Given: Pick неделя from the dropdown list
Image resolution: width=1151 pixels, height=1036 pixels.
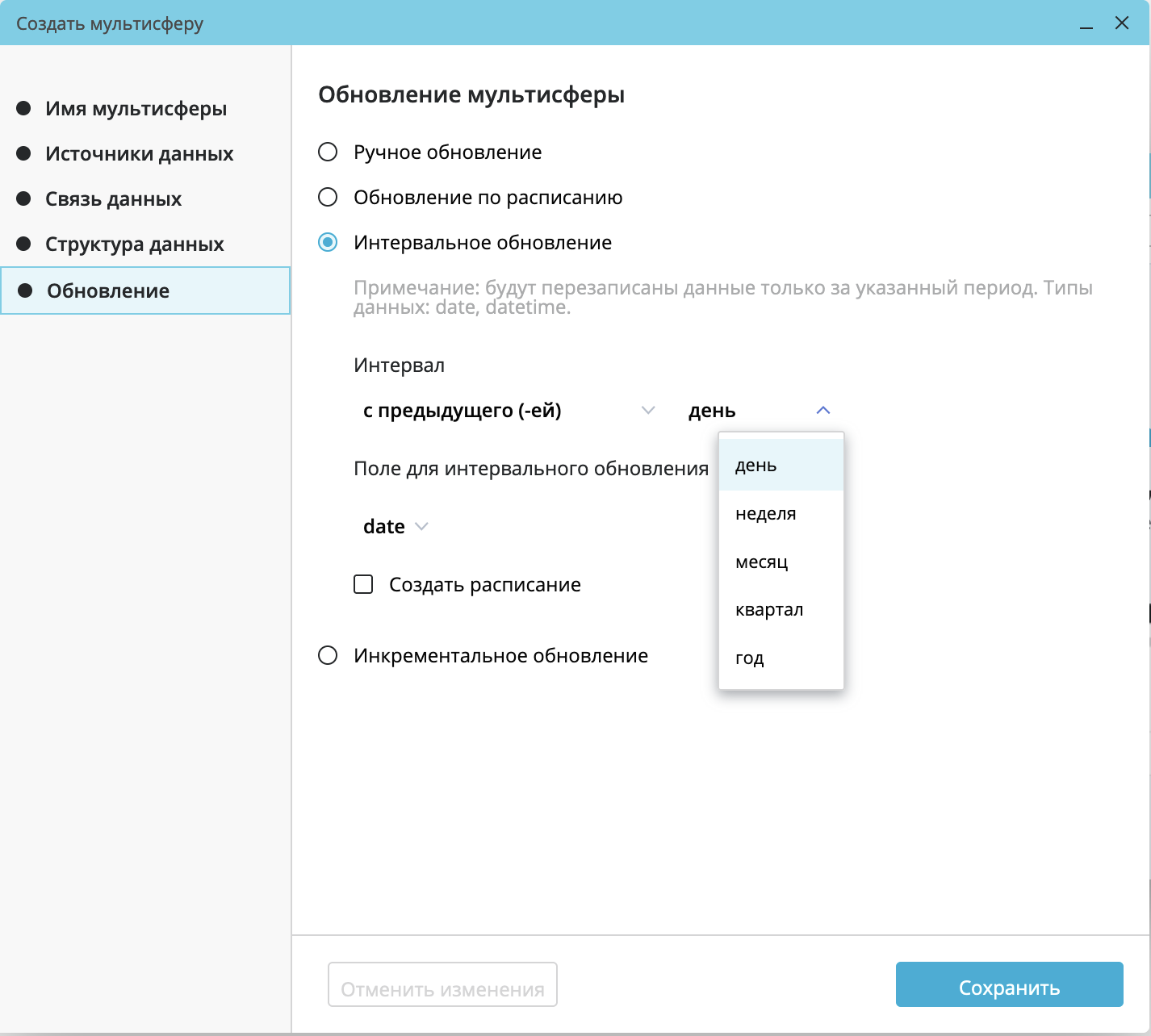Looking at the screenshot, I should pyautogui.click(x=781, y=514).
